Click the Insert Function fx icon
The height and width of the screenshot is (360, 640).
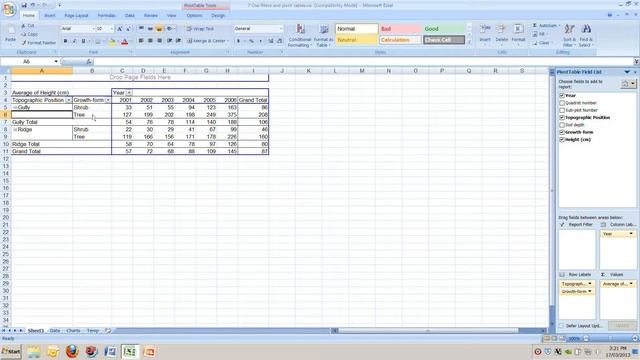[89, 62]
